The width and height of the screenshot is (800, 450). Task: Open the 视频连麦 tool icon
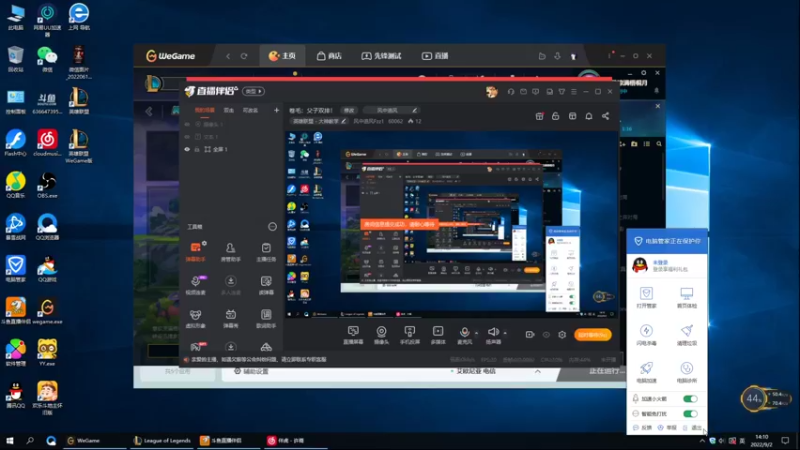click(195, 286)
